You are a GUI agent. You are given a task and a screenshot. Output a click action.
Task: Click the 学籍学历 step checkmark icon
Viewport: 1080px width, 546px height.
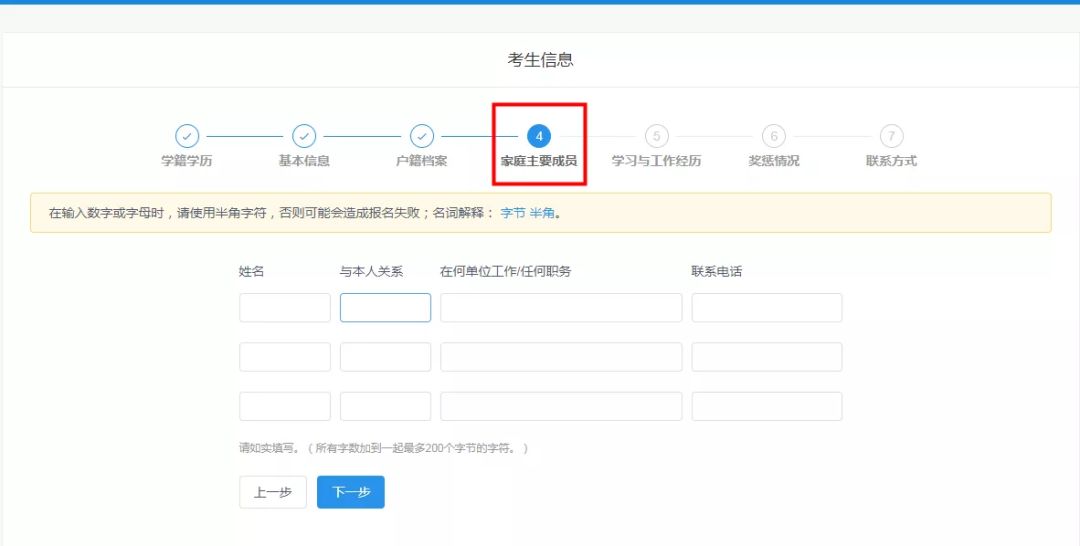coord(187,136)
